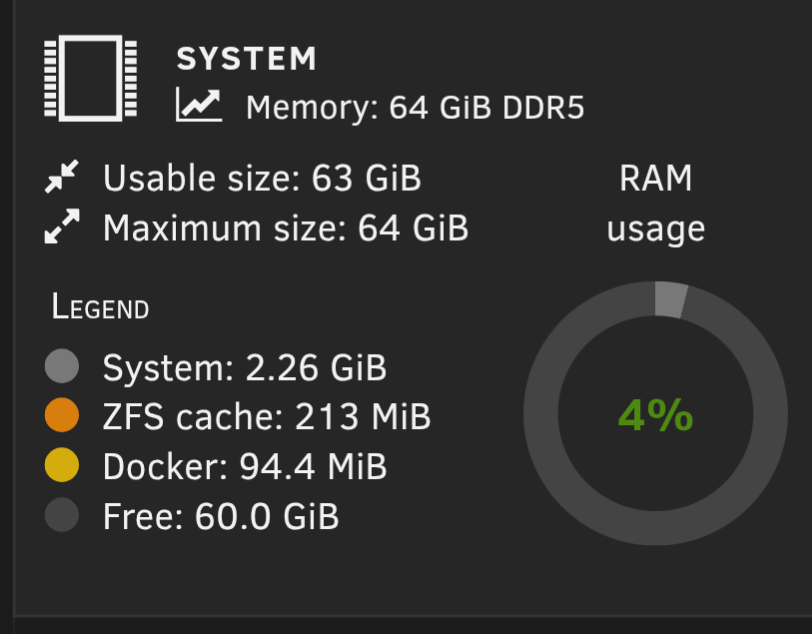
Task: Select the yellow Docker legend dot
Action: 62,466
